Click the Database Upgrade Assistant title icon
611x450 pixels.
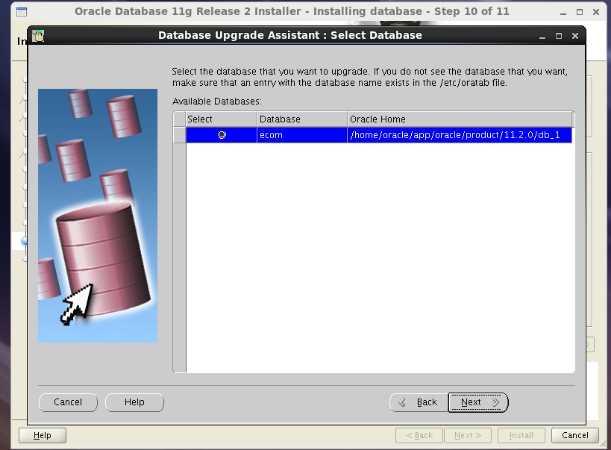(38, 36)
